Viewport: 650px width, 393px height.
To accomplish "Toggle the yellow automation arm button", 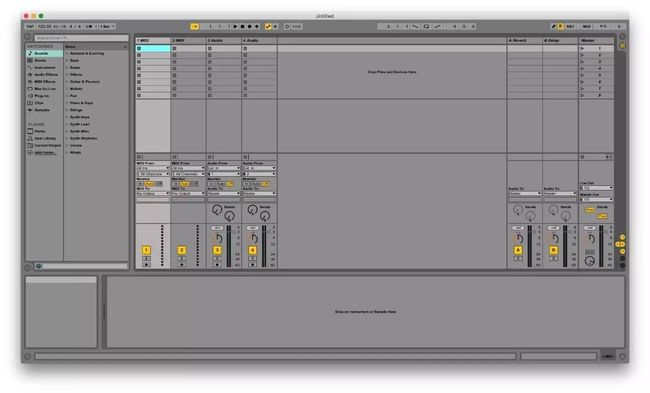I will [x=268, y=27].
